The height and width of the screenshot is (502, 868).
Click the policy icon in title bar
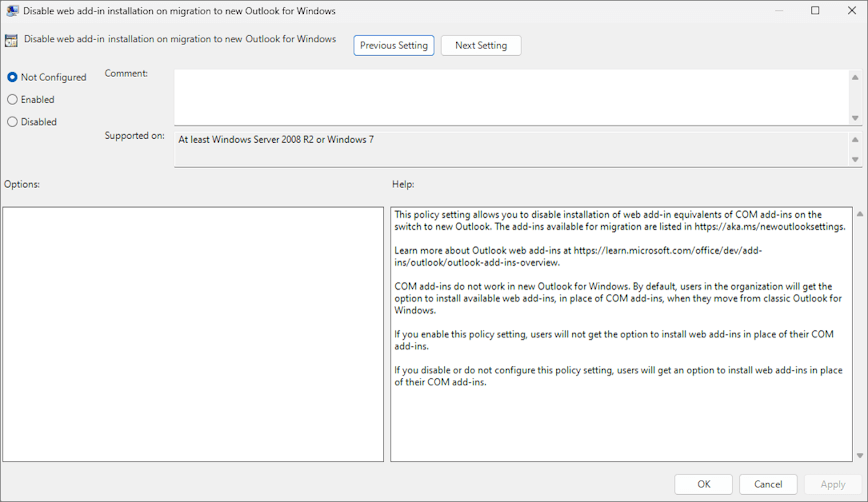12,11
